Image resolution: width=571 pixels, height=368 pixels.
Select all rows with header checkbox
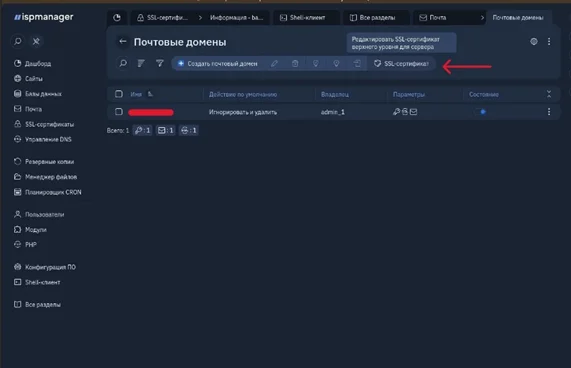(x=119, y=94)
